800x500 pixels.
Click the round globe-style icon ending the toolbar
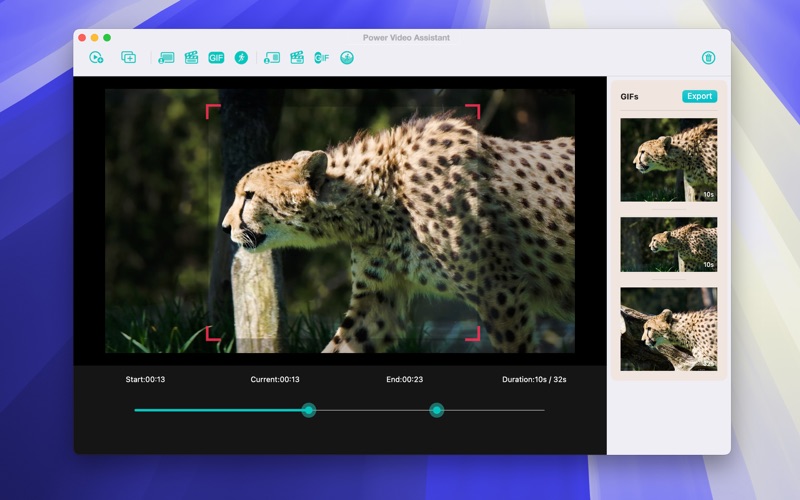(x=347, y=58)
